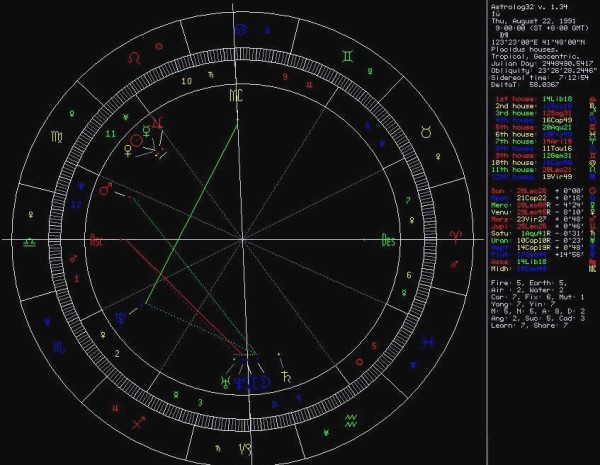Click the yellow Virgo sign glyph

coord(57,137)
